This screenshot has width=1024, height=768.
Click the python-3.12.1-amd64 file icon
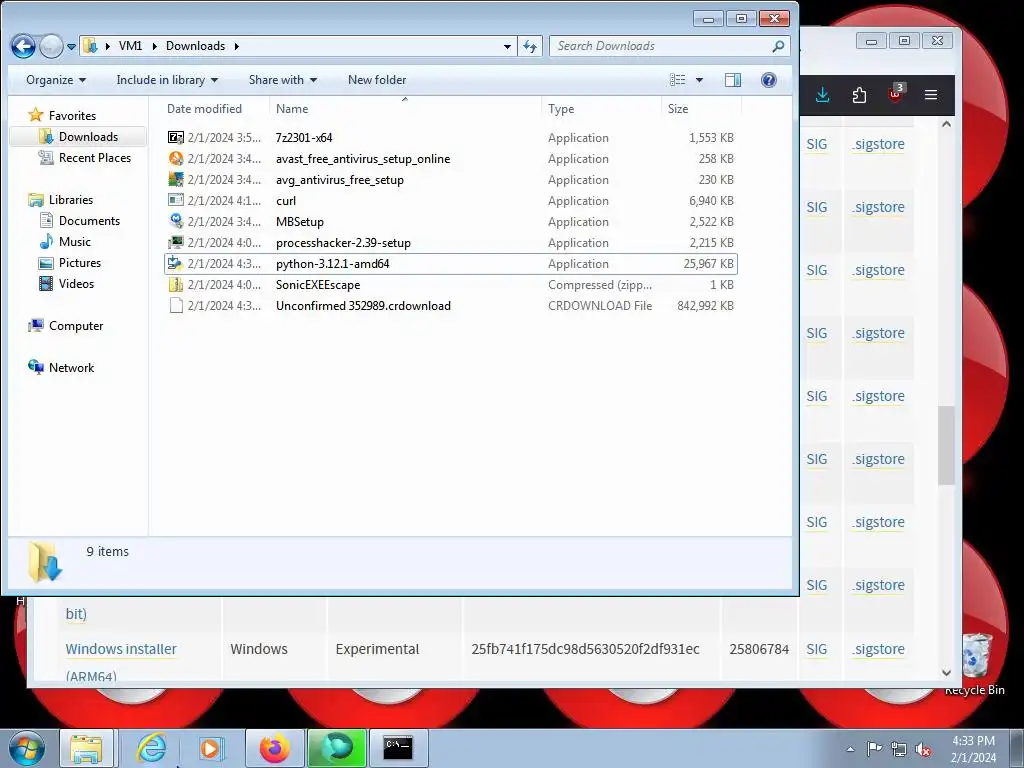(x=176, y=263)
